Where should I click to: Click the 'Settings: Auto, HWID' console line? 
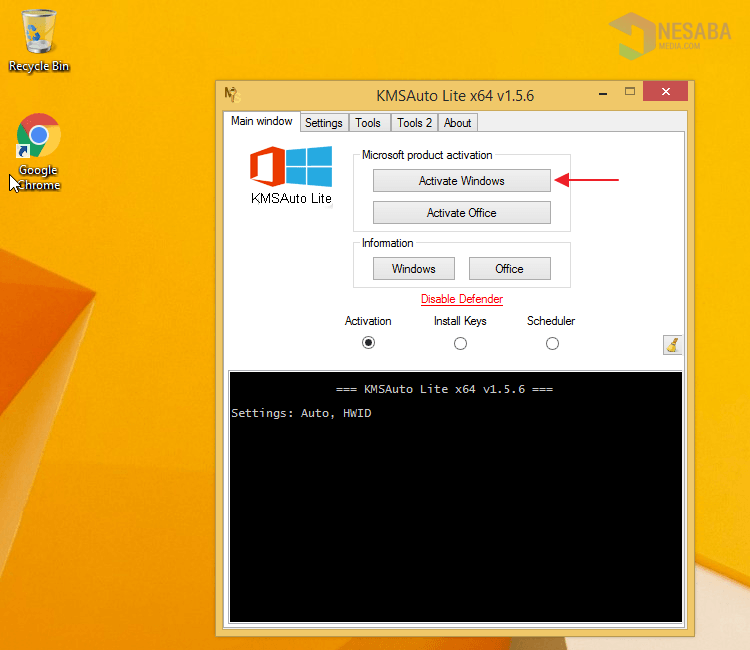point(301,413)
